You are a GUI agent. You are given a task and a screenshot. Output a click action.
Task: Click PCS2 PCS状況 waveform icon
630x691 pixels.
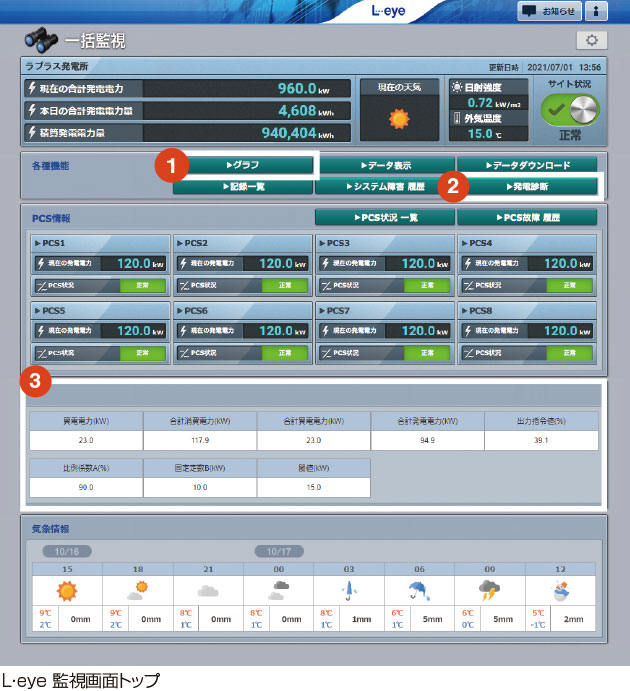click(184, 286)
